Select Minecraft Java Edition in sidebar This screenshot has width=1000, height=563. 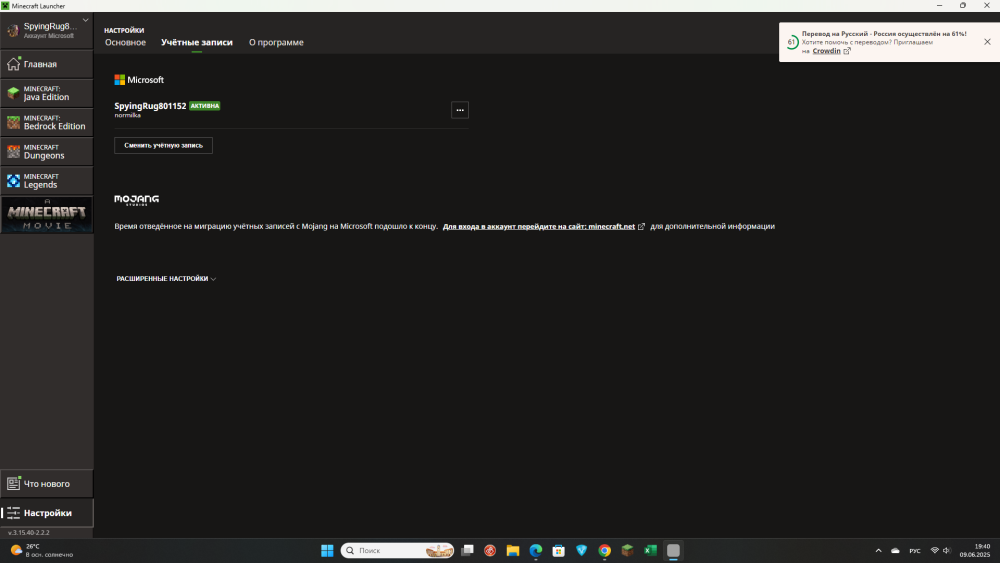tap(47, 93)
